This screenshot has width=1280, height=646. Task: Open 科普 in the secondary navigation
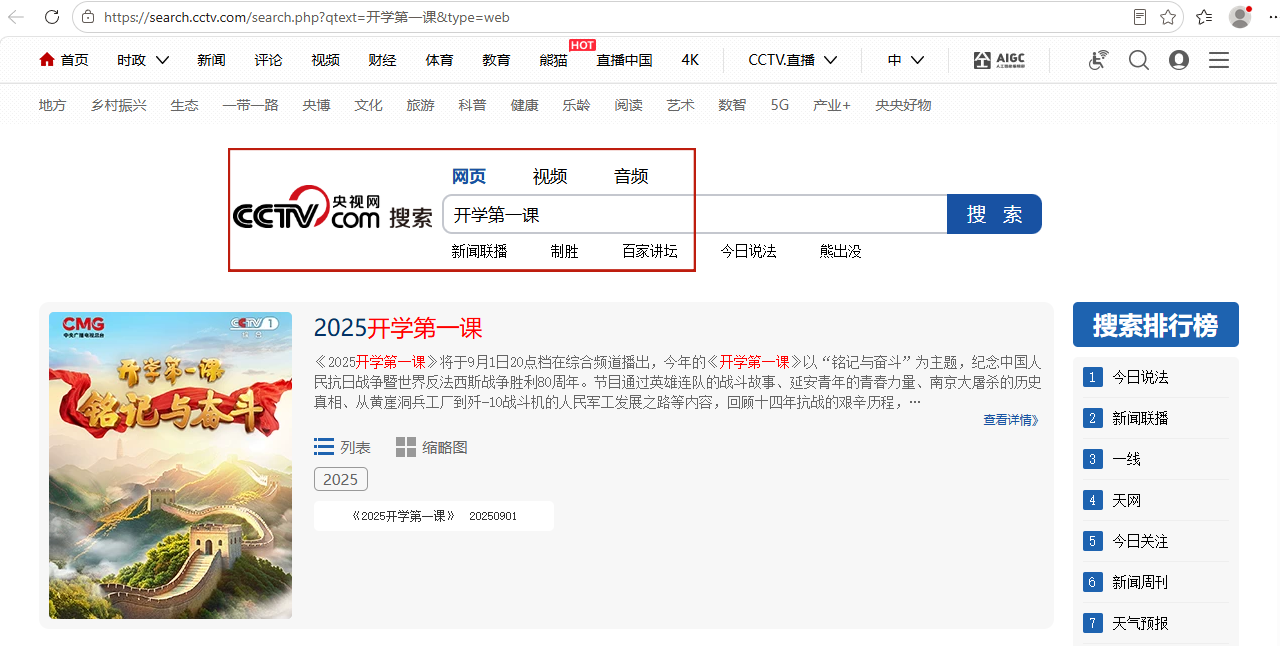472,105
